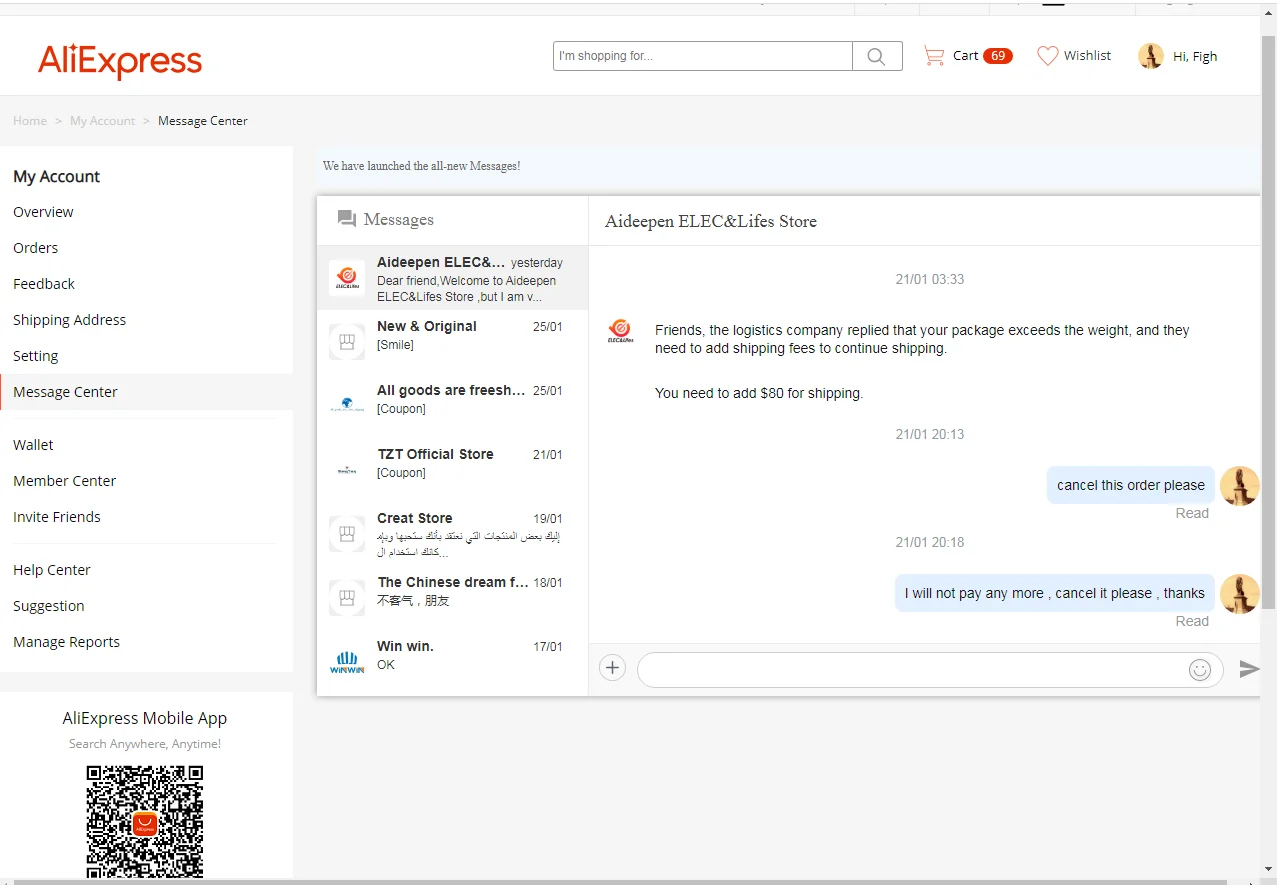
Task: Click the AliExpress app QR code
Action: [145, 823]
